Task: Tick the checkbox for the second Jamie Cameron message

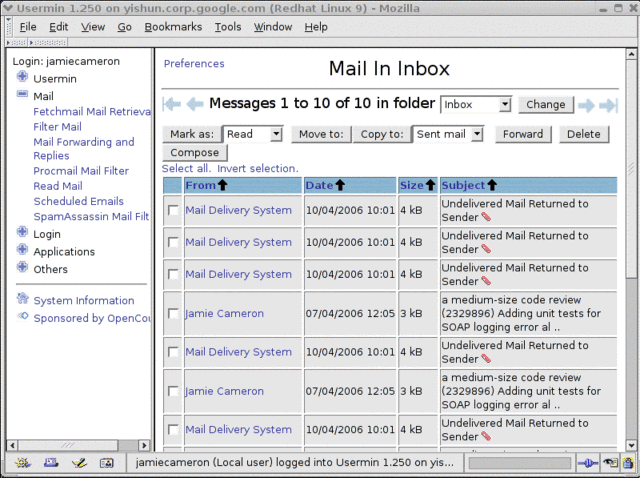Action: tap(174, 391)
